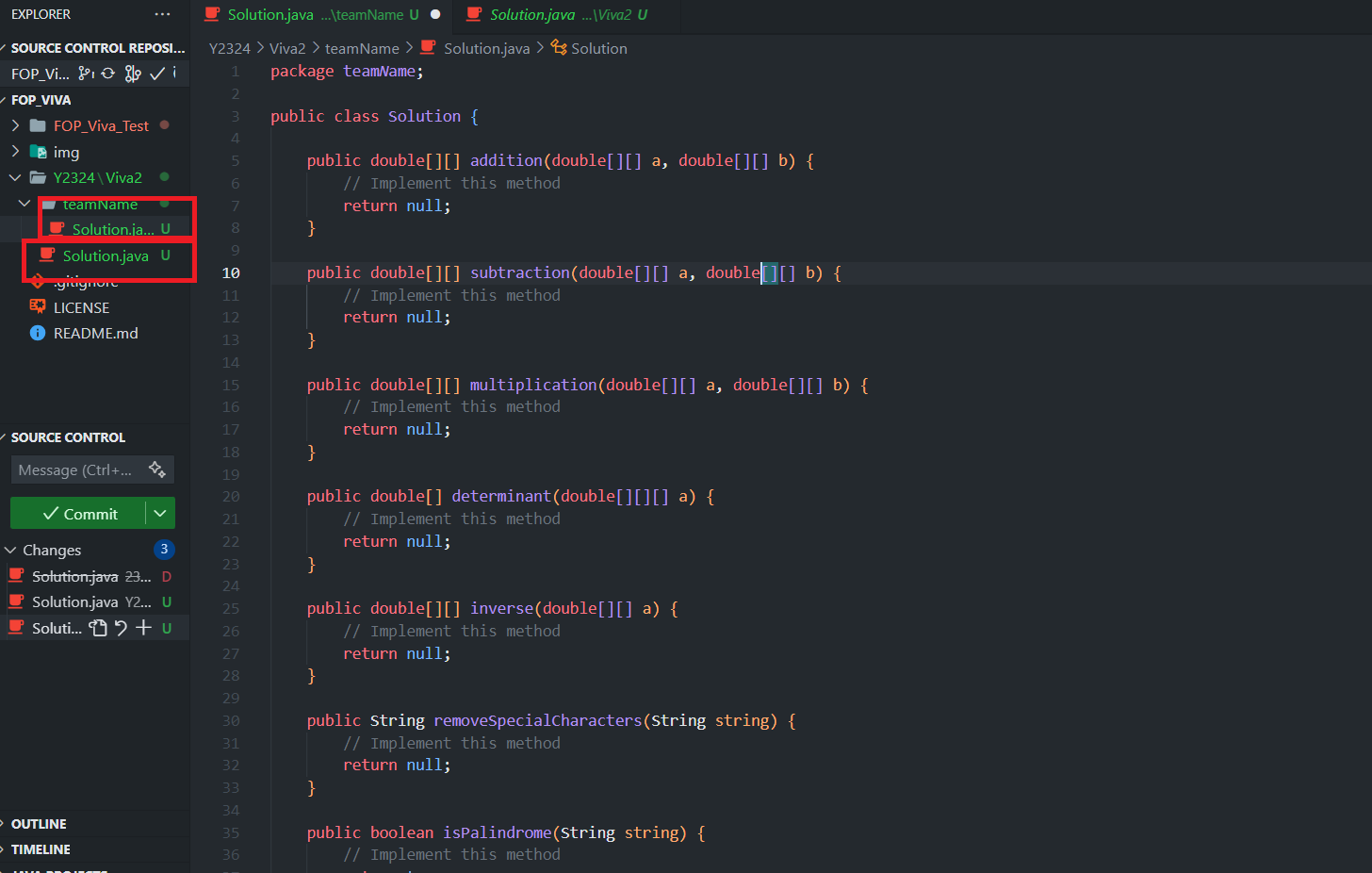Click the 'determinant' method name in code
This screenshot has width=1372, height=873.
pos(501,496)
